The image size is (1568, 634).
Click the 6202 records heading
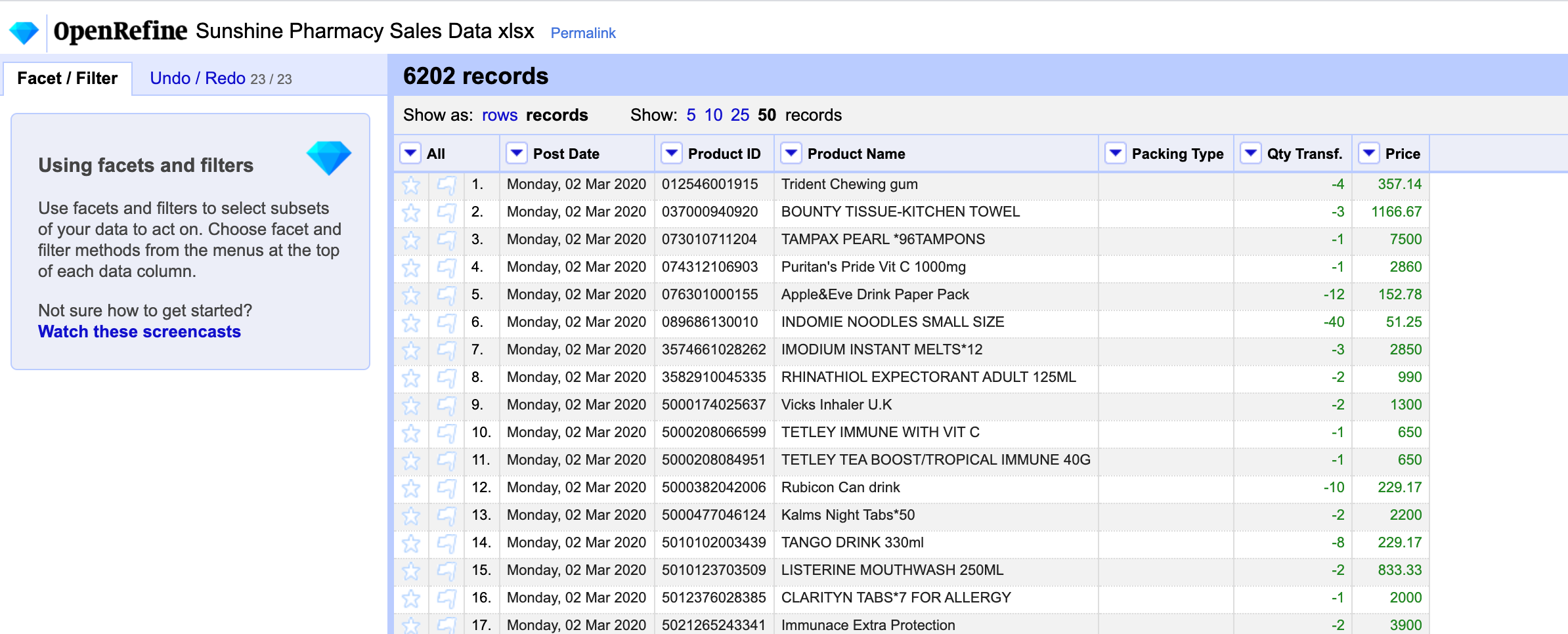click(475, 76)
